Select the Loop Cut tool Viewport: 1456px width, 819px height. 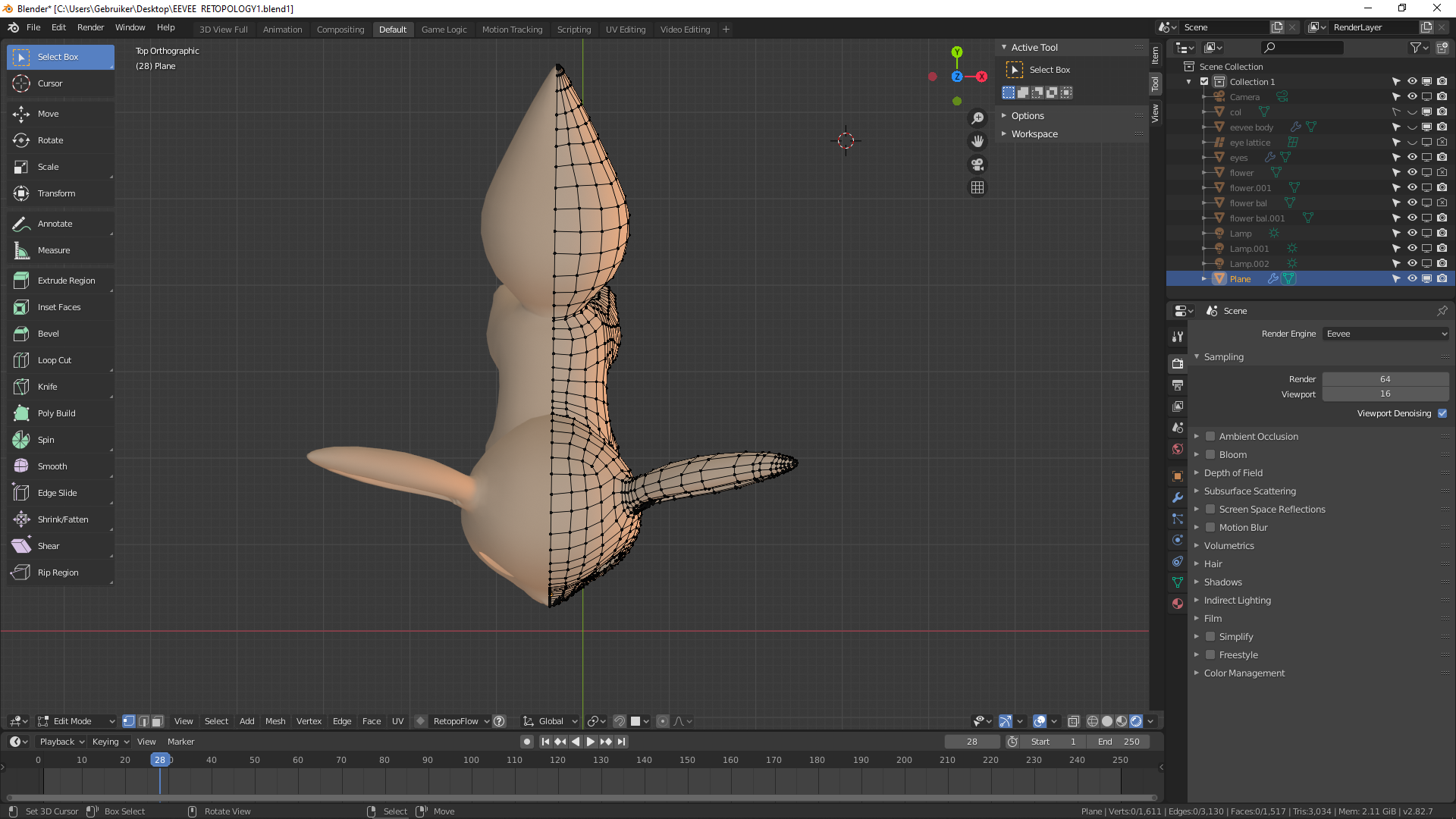[x=54, y=360]
